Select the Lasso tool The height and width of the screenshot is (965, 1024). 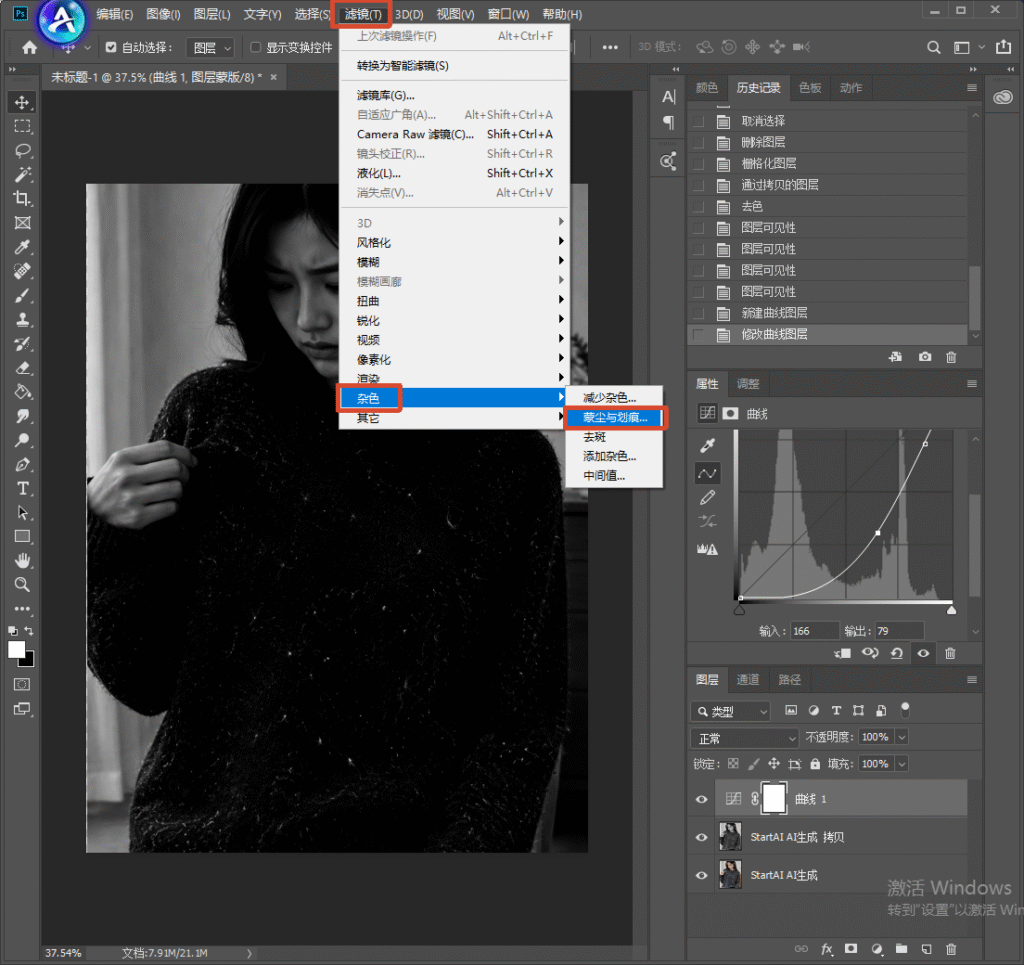tap(22, 151)
